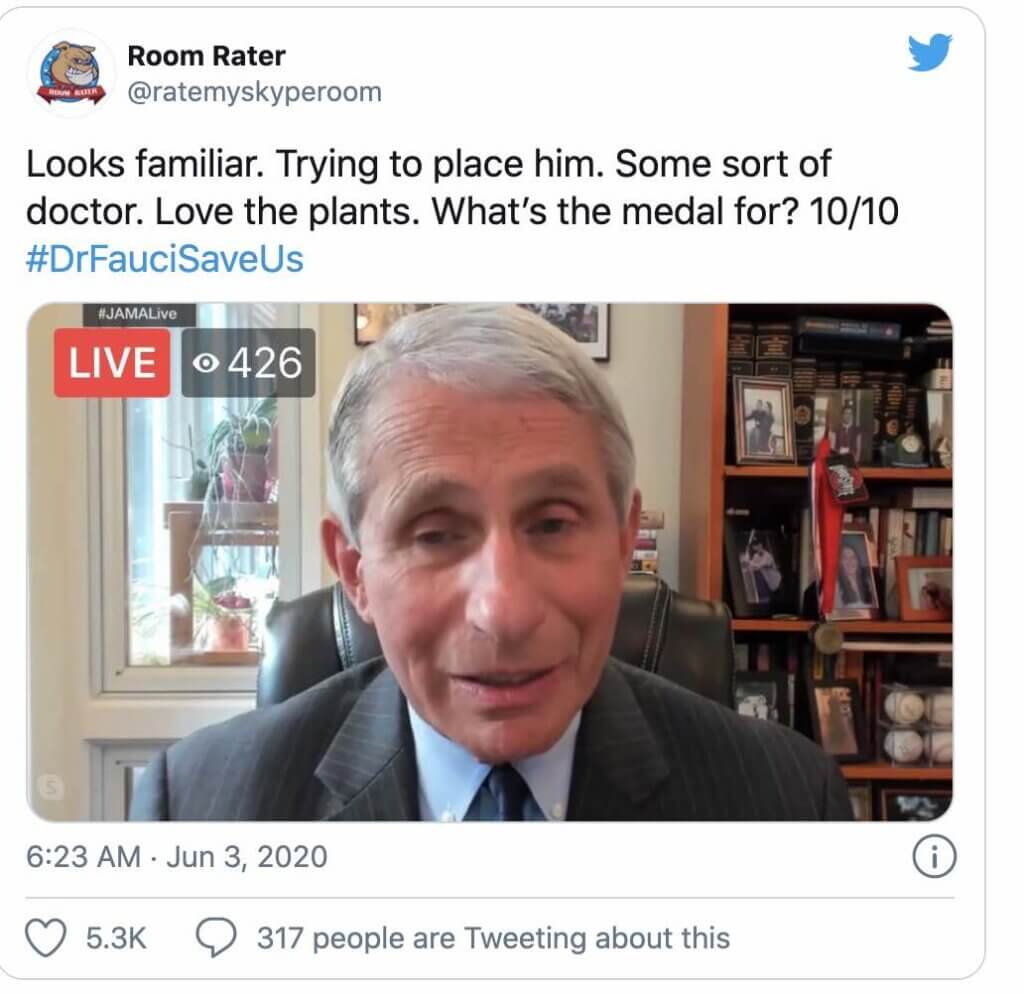Play the live video thumbnail
The height and width of the screenshot is (994, 1024).
tap(489, 562)
